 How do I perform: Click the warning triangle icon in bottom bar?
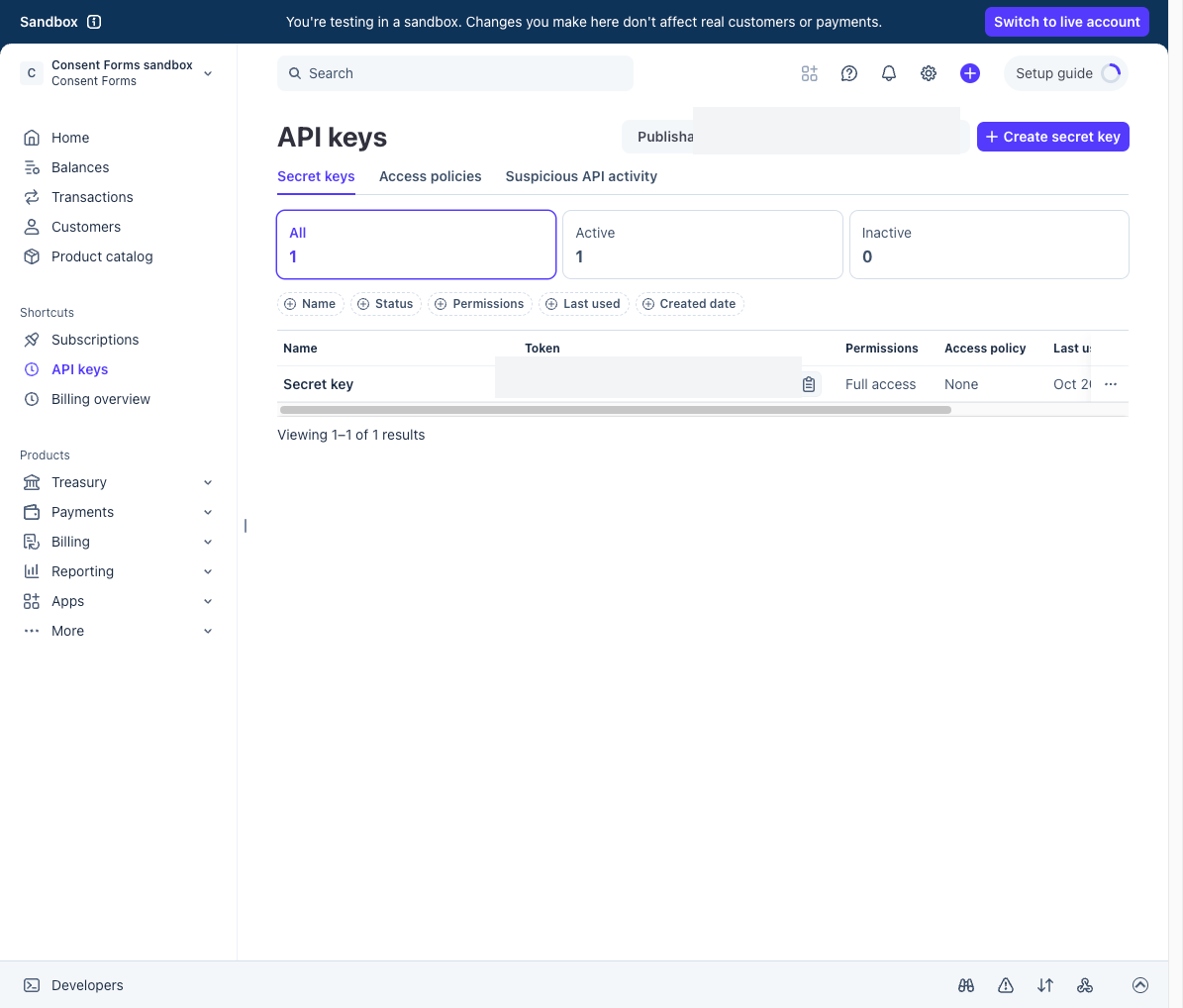coord(1006,985)
